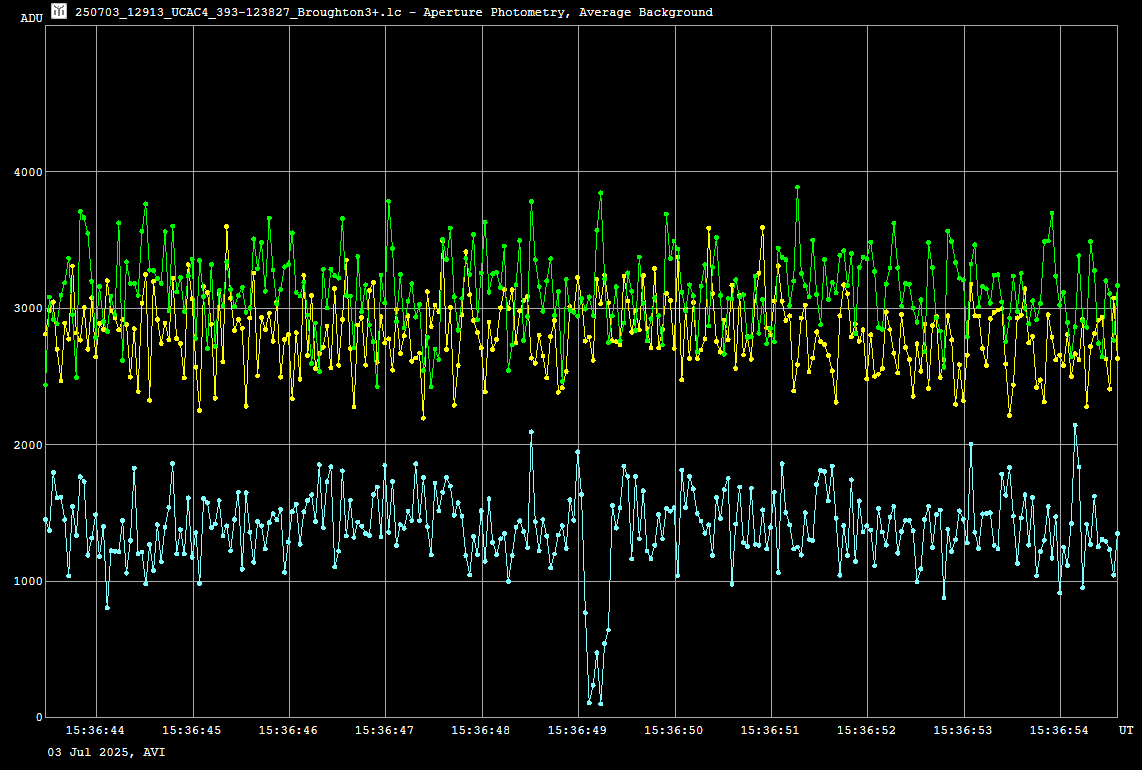Image resolution: width=1142 pixels, height=770 pixels.
Task: Click the UT label on the time axis
Action: point(1126,731)
